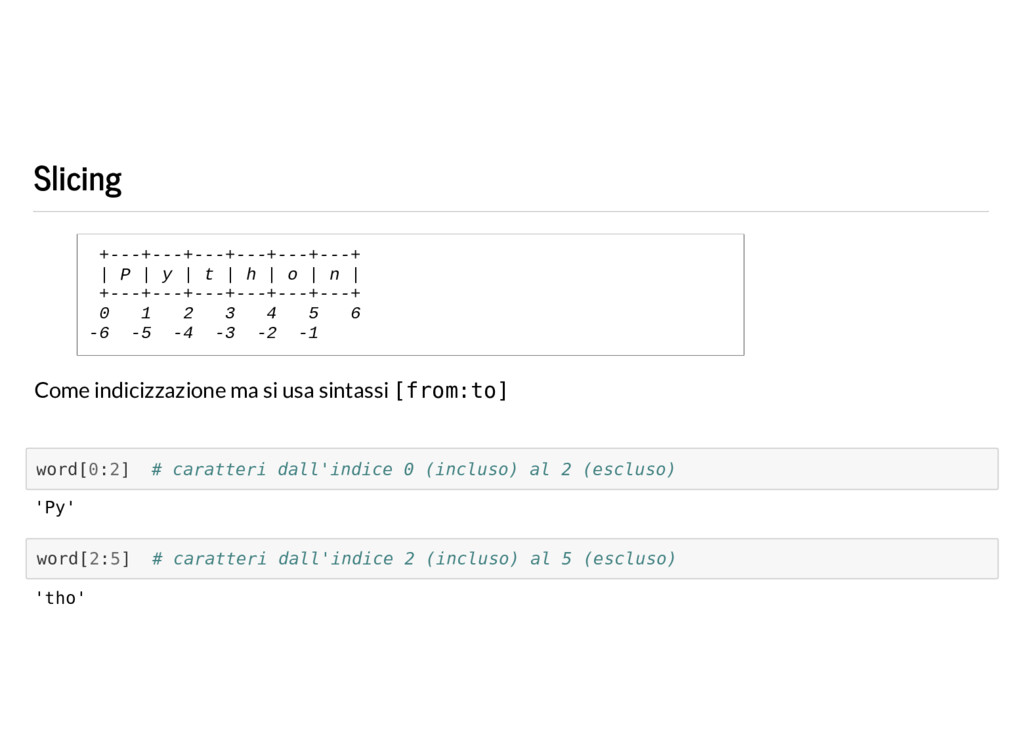Click letter P in the diagram

tap(125, 274)
